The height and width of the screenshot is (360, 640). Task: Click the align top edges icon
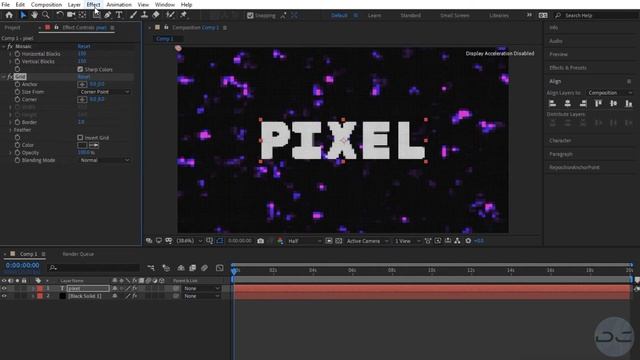pyautogui.click(x=598, y=104)
